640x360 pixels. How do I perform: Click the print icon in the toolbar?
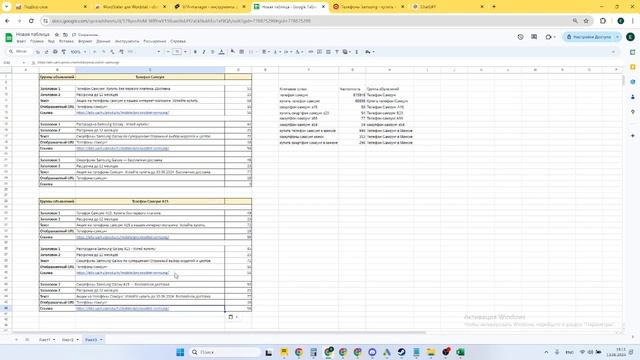[55, 52]
